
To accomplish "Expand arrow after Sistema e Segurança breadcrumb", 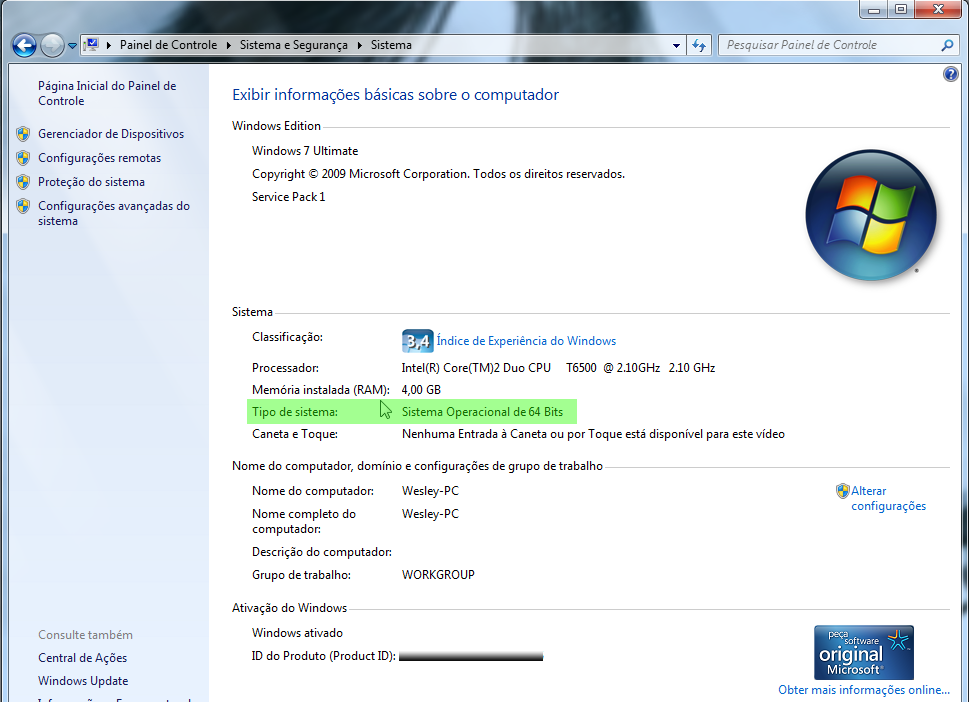I will point(360,45).
